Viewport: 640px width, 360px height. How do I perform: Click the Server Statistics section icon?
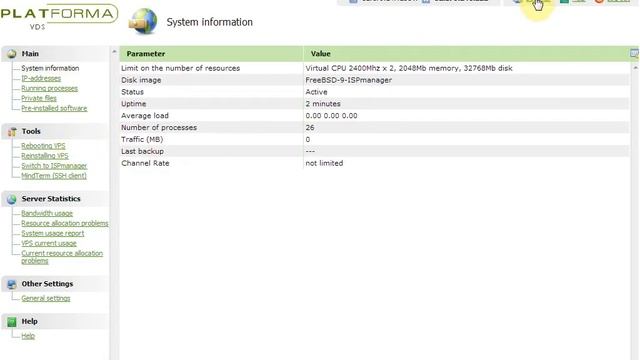tap(11, 199)
